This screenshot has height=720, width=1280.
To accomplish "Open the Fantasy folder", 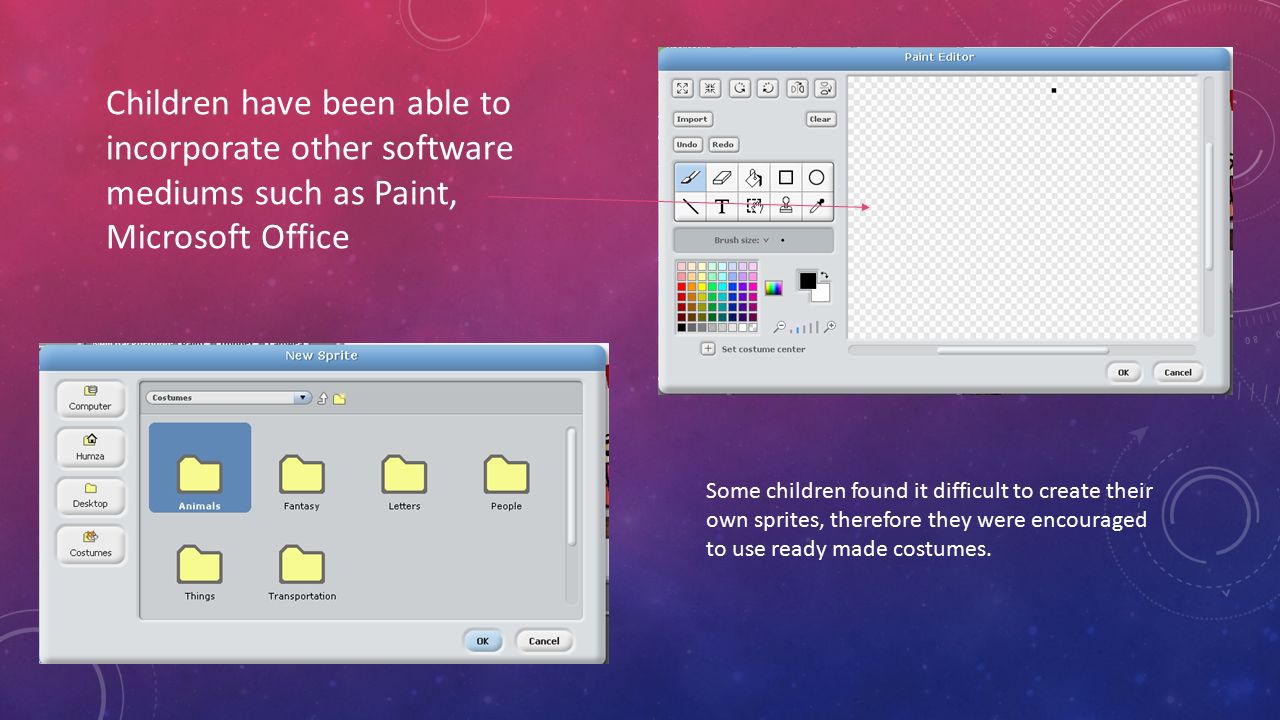I will click(x=302, y=482).
